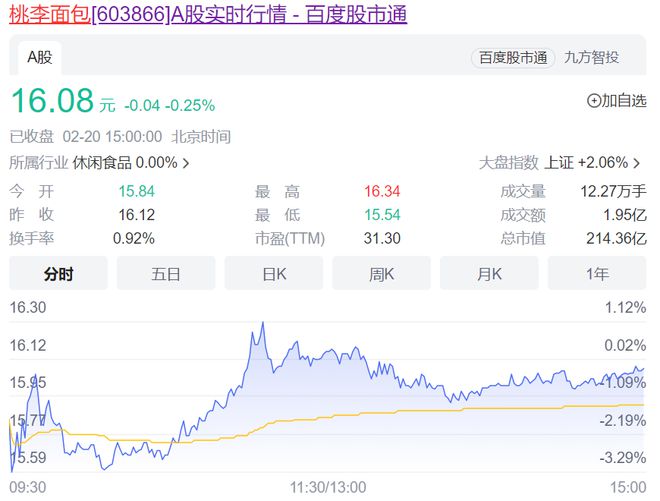
Task: Select the 日K chart tab
Action: point(274,274)
